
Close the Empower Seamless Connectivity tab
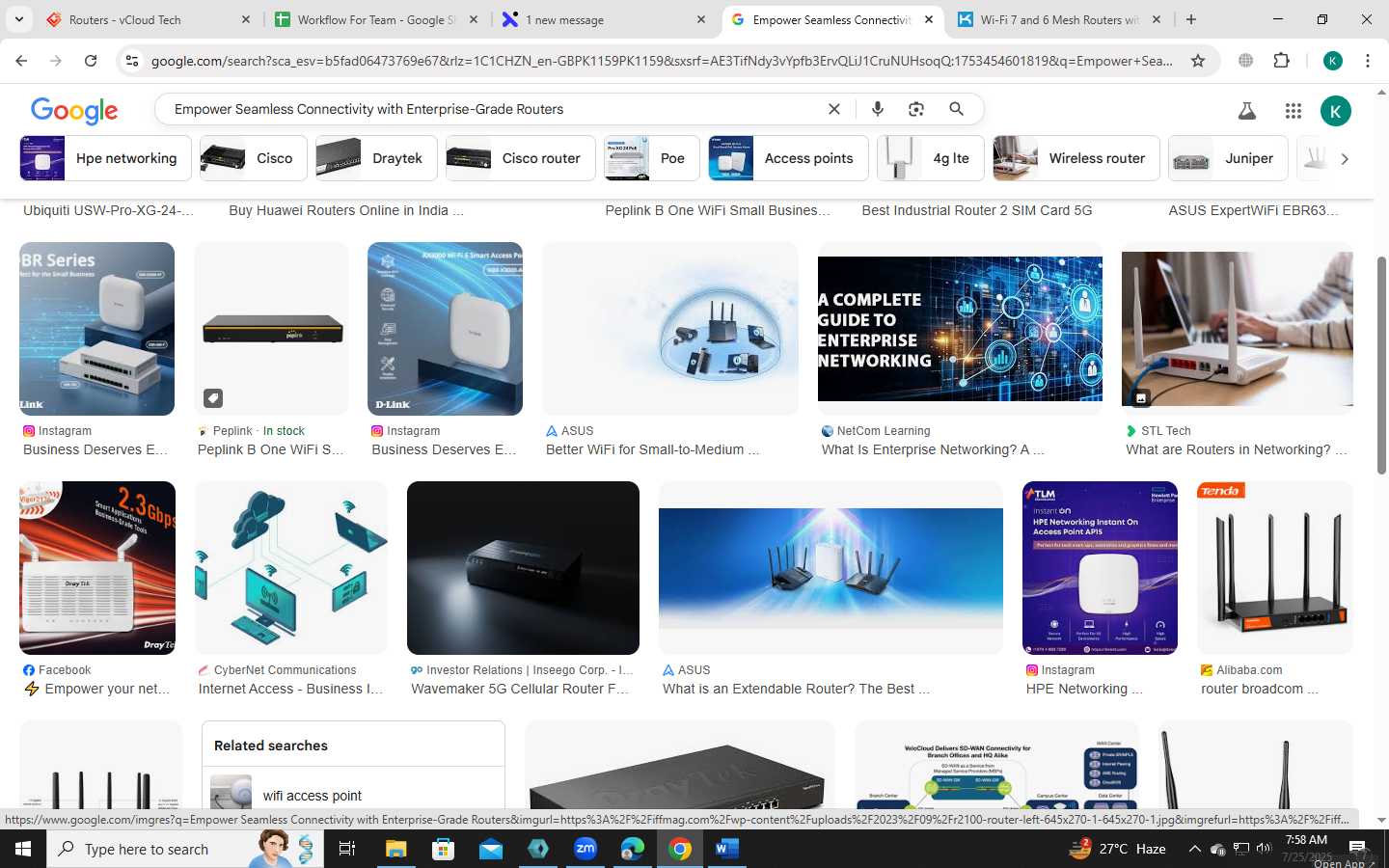(x=929, y=19)
